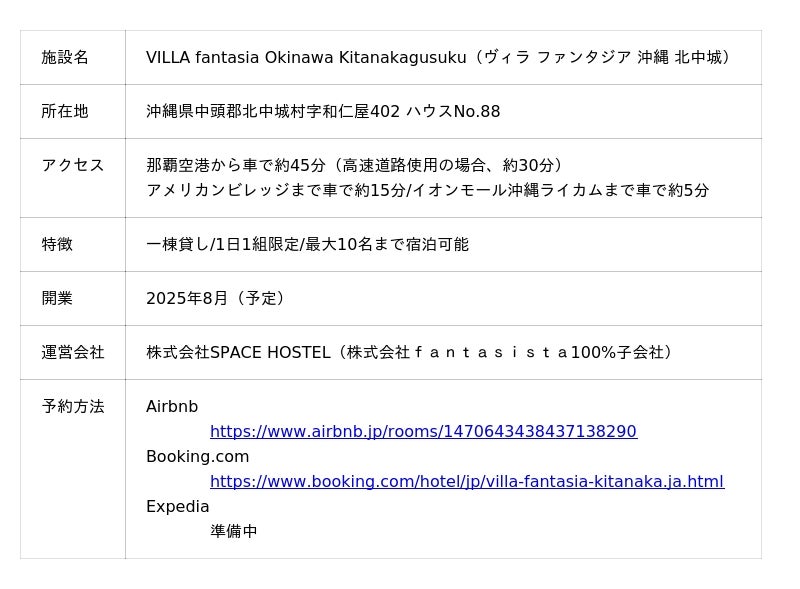Open the Airbnb listing URL link
Screen dimensions: 800x589
click(423, 432)
